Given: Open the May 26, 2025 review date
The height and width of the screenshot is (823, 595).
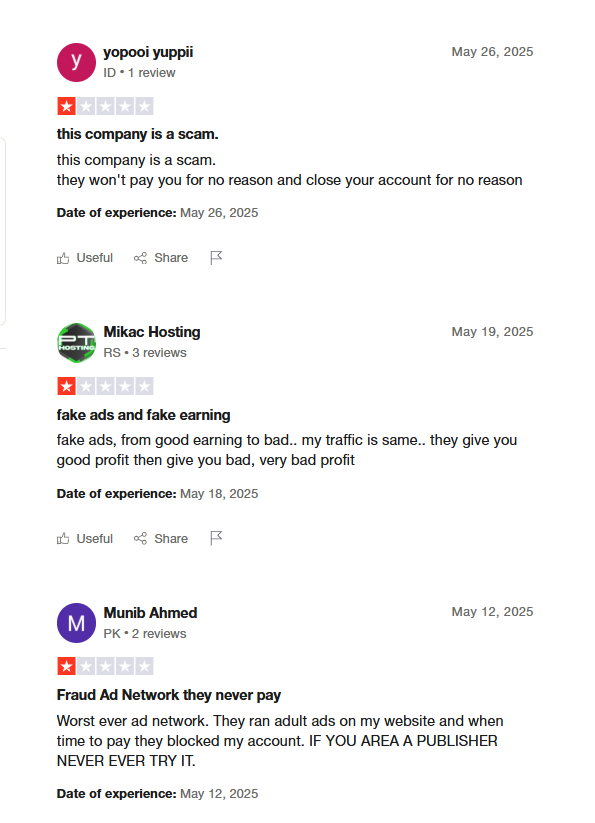Looking at the screenshot, I should (492, 52).
